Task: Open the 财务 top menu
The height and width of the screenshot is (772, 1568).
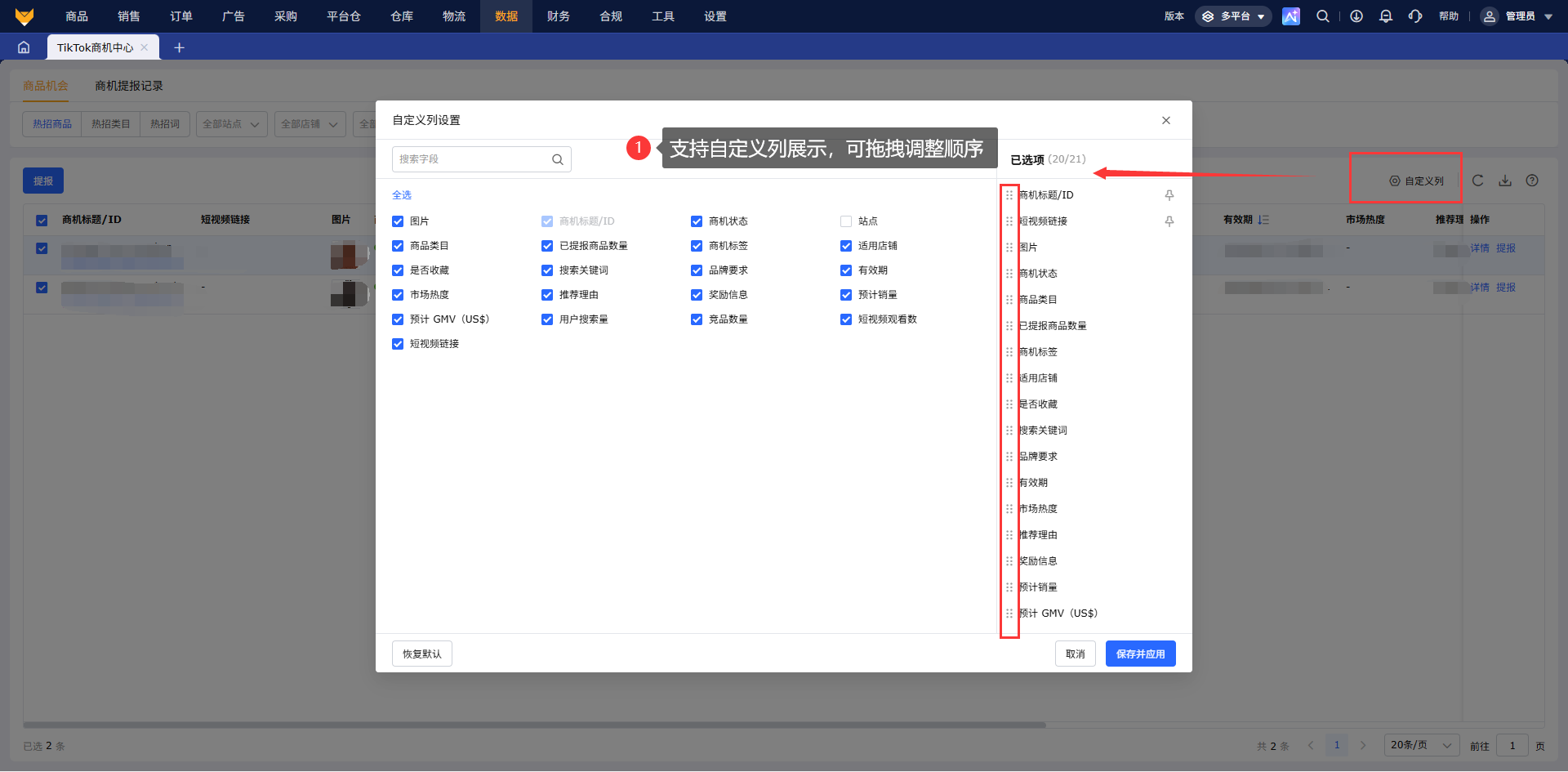Action: point(559,16)
